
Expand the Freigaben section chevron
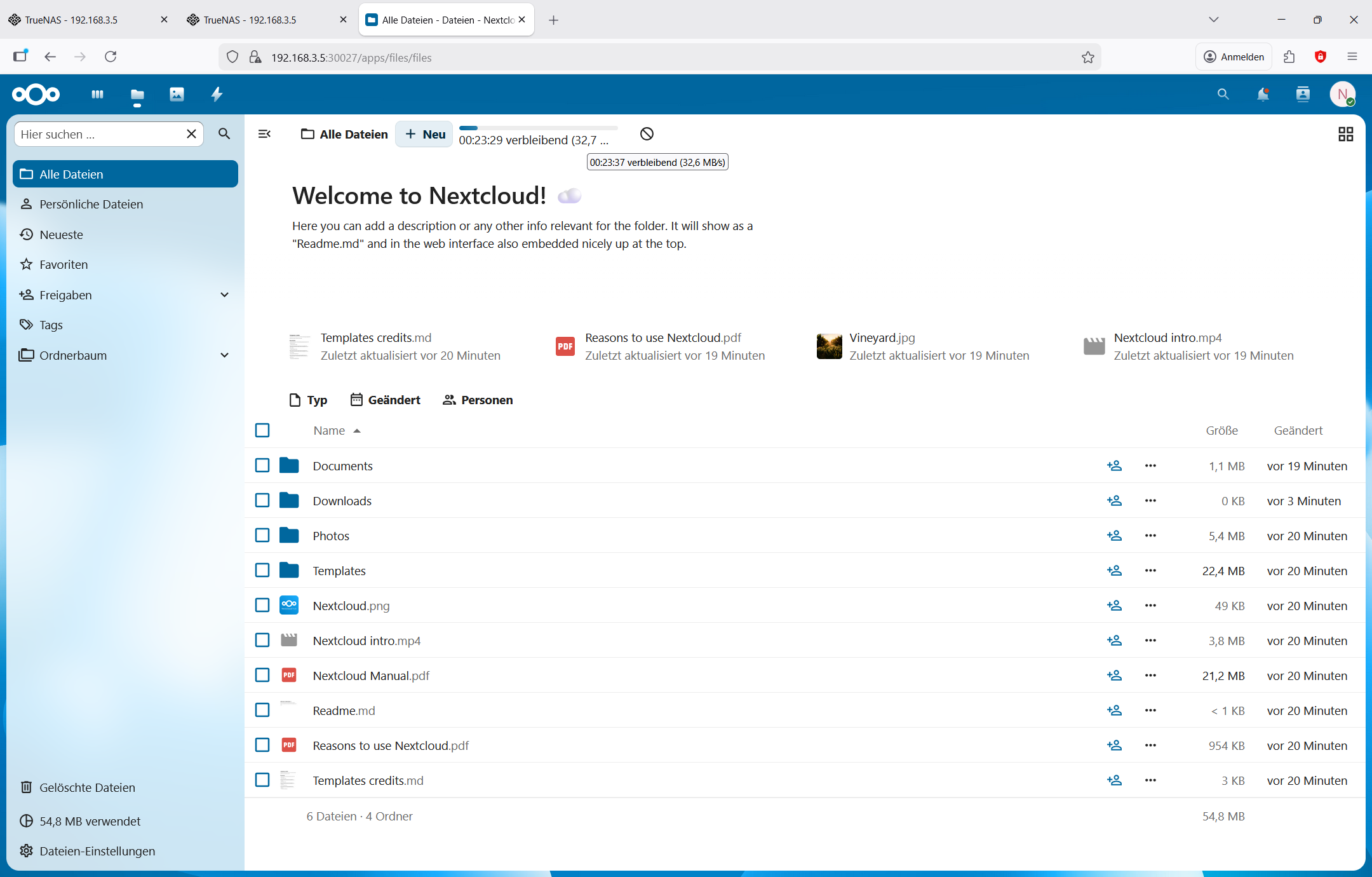coord(224,295)
